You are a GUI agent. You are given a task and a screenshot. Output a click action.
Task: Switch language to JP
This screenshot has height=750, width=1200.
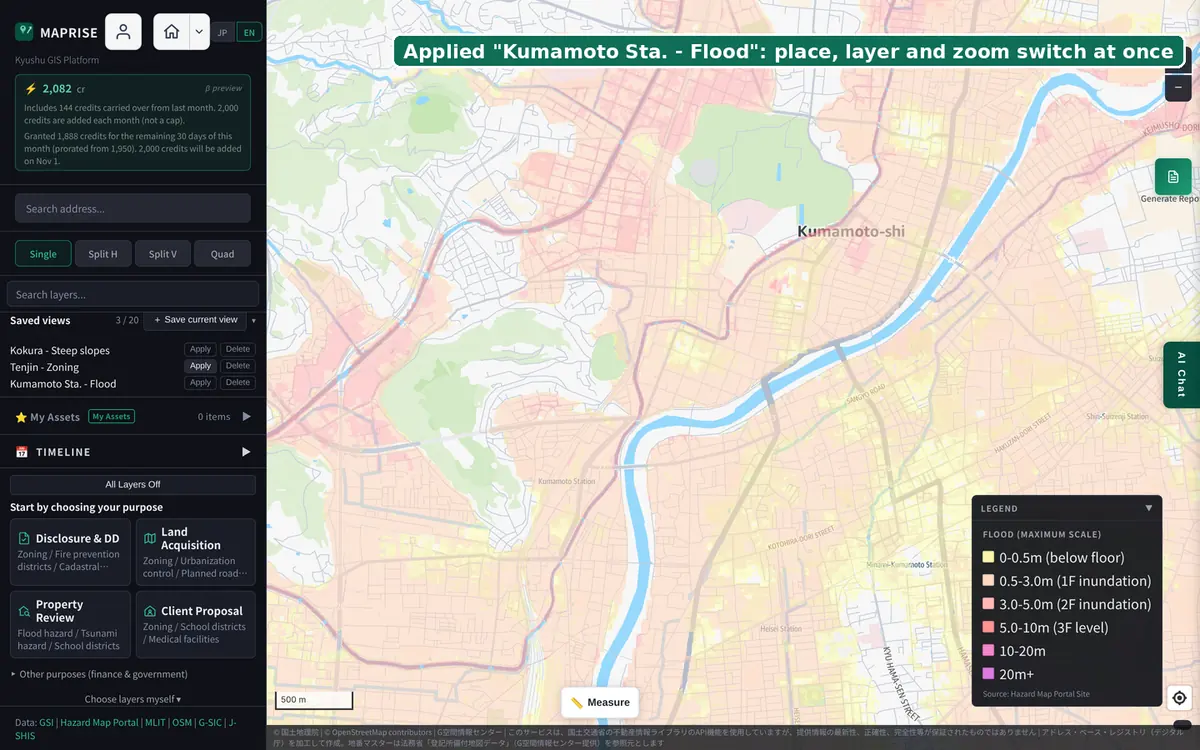click(x=222, y=32)
